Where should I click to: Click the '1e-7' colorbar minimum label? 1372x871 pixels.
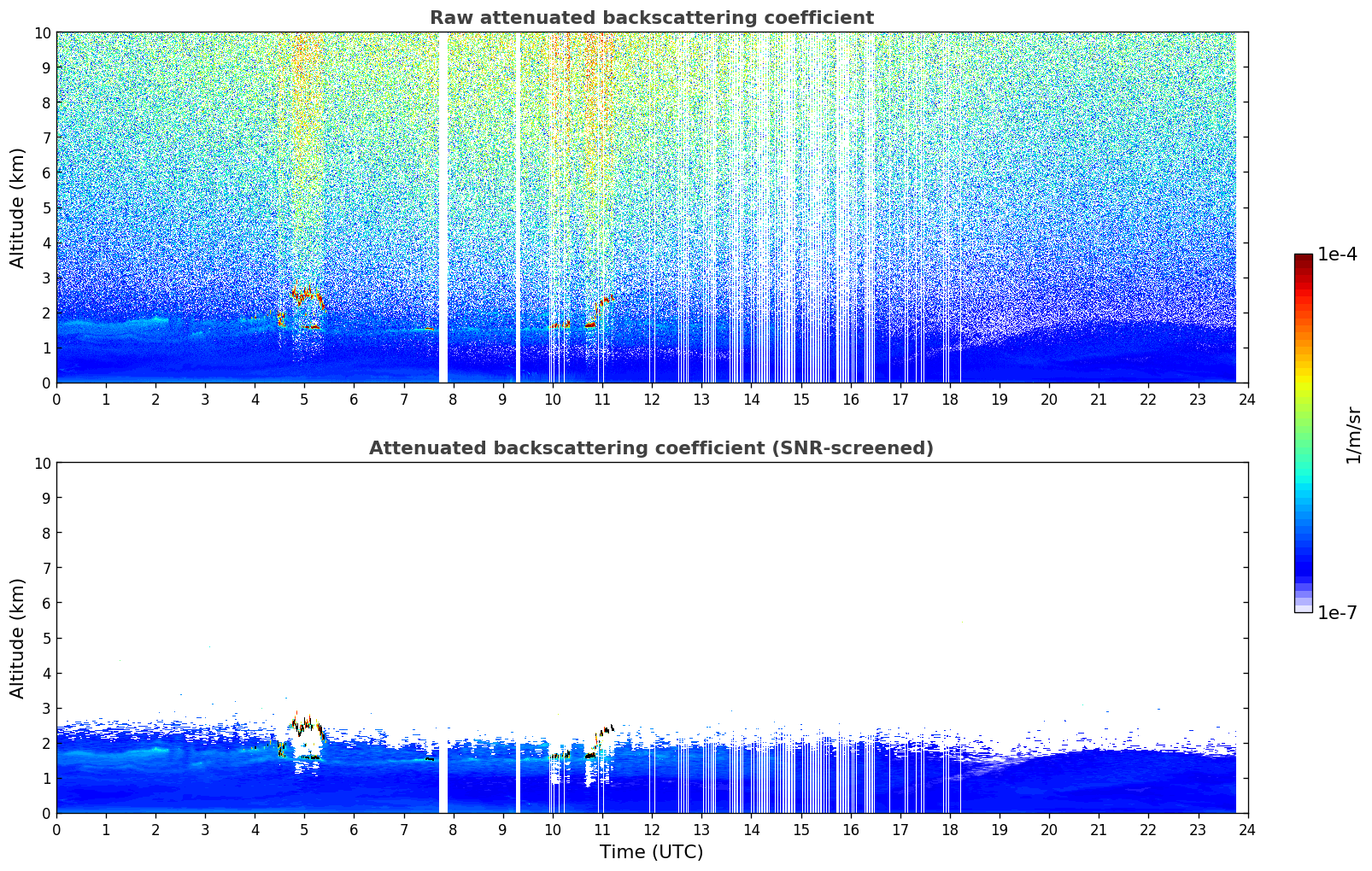pyautogui.click(x=1337, y=612)
